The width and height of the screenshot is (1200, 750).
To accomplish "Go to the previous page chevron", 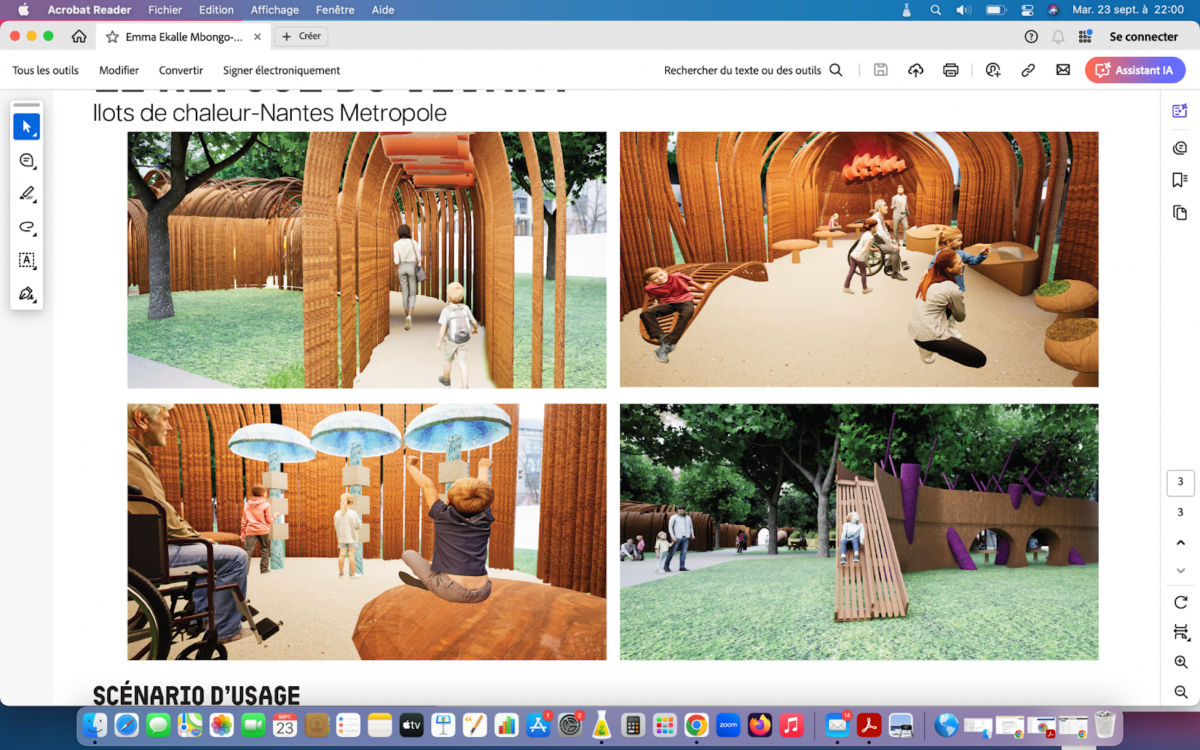I will pyautogui.click(x=1180, y=542).
